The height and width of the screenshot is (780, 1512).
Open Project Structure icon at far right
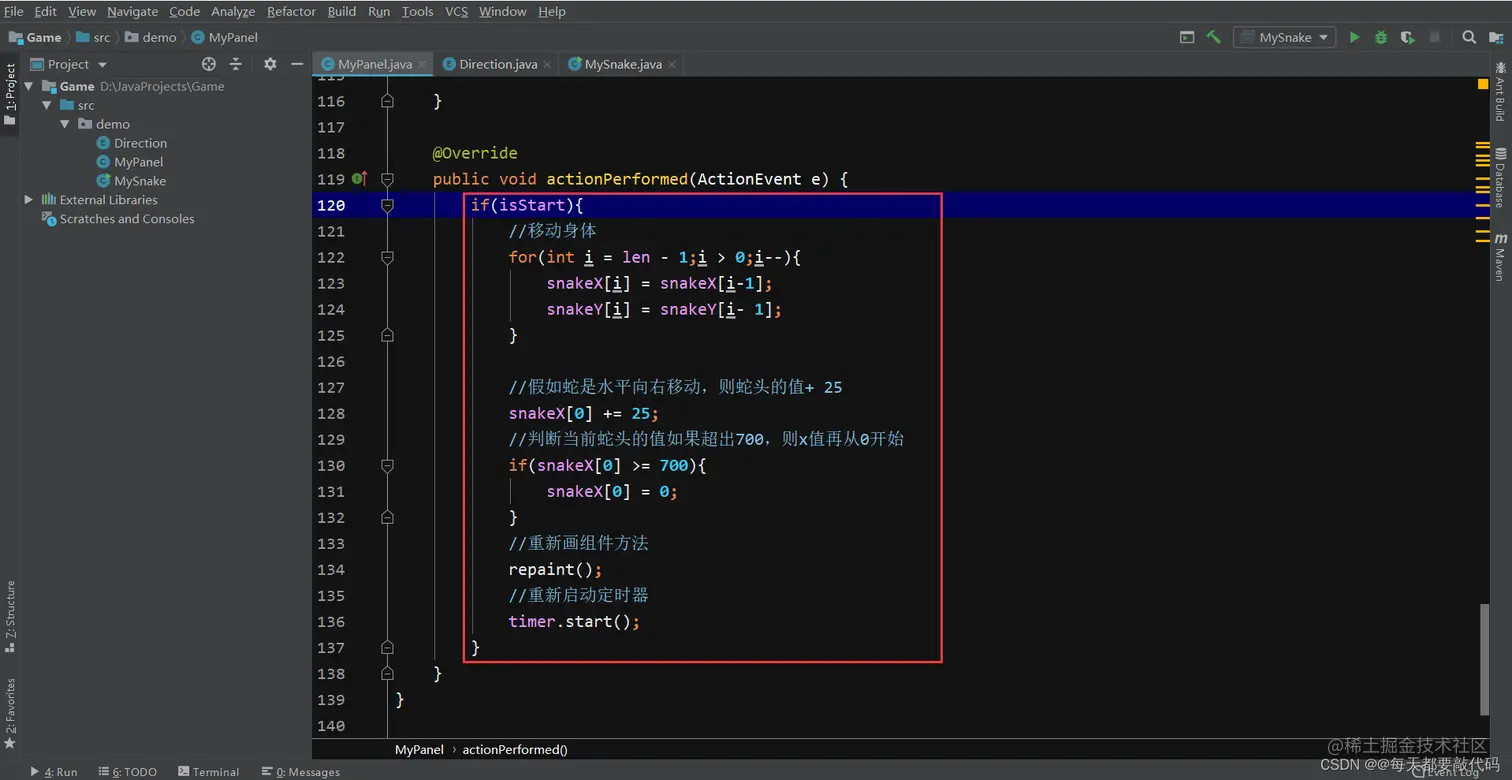[1496, 37]
